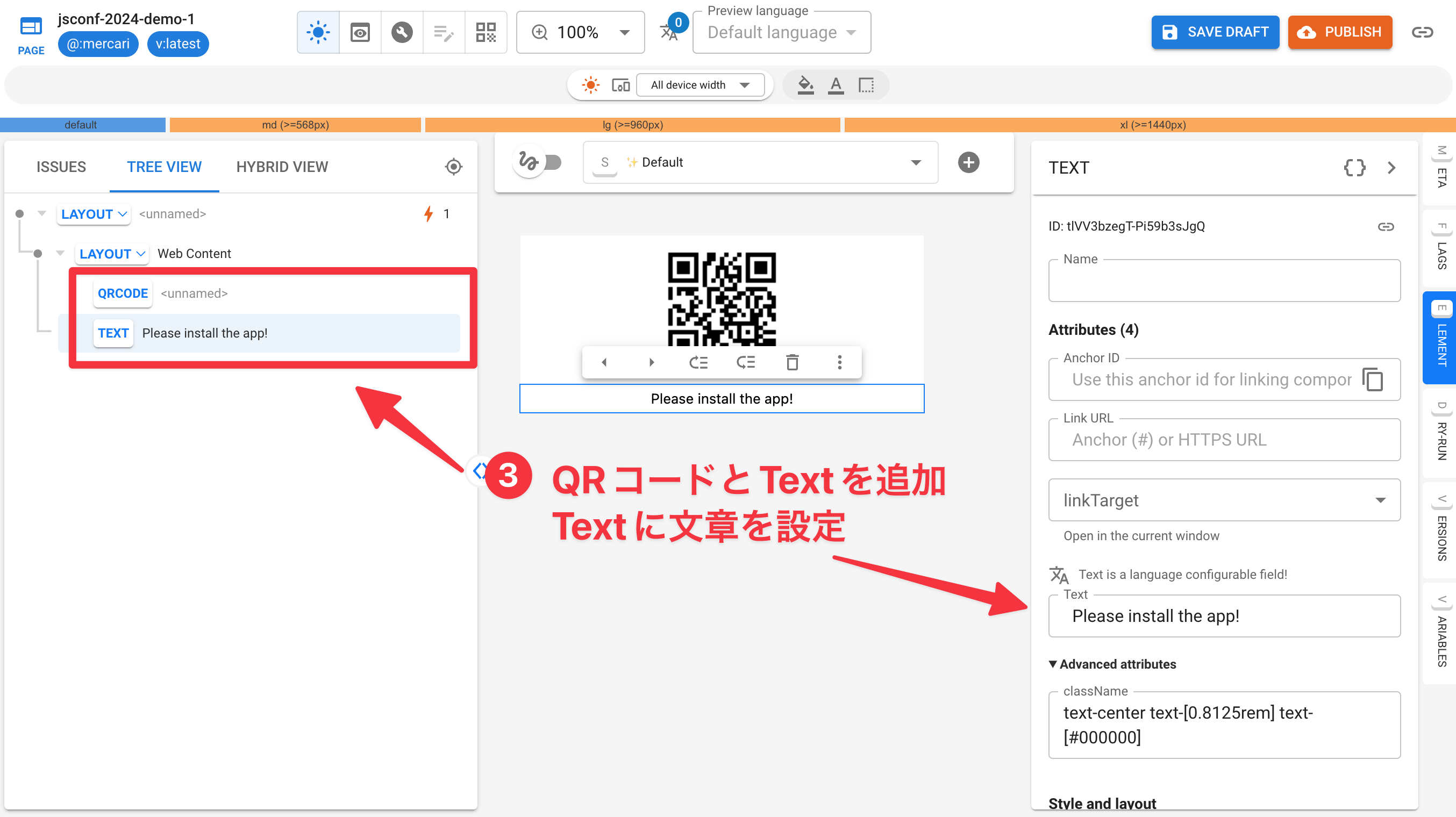
Task: Click the className input field
Action: pos(1224,725)
